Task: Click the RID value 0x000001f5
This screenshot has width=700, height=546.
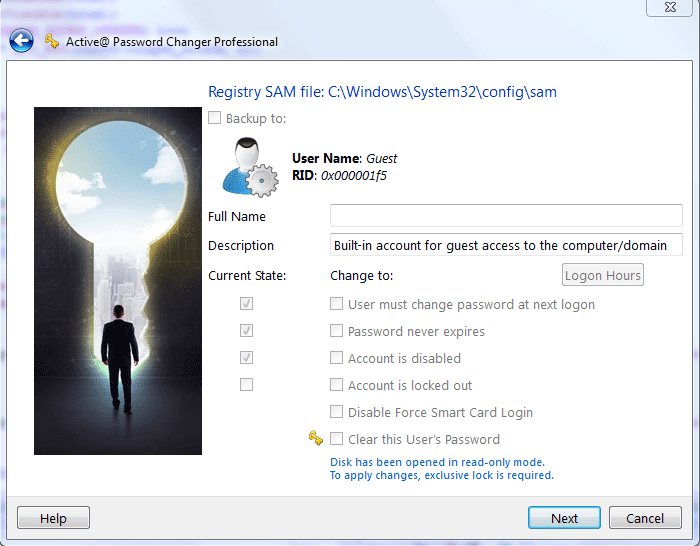Action: [x=354, y=175]
